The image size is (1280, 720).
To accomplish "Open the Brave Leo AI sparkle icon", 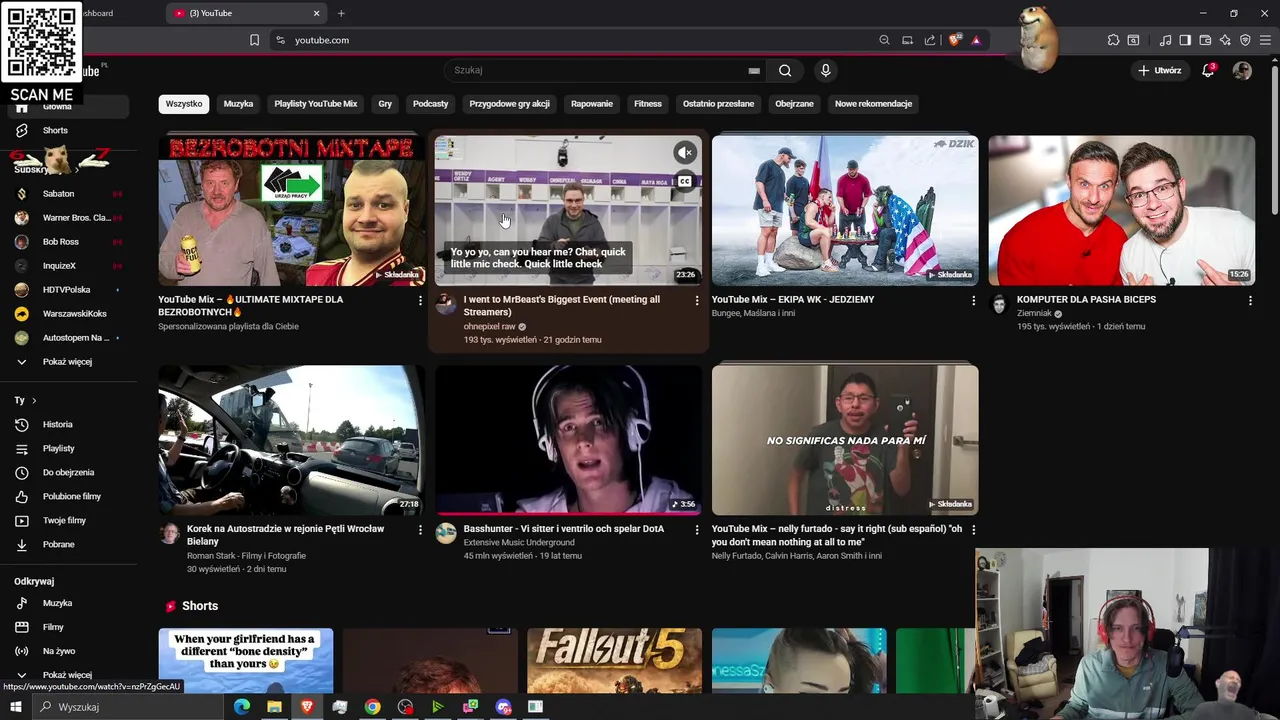I will tap(1225, 40).
